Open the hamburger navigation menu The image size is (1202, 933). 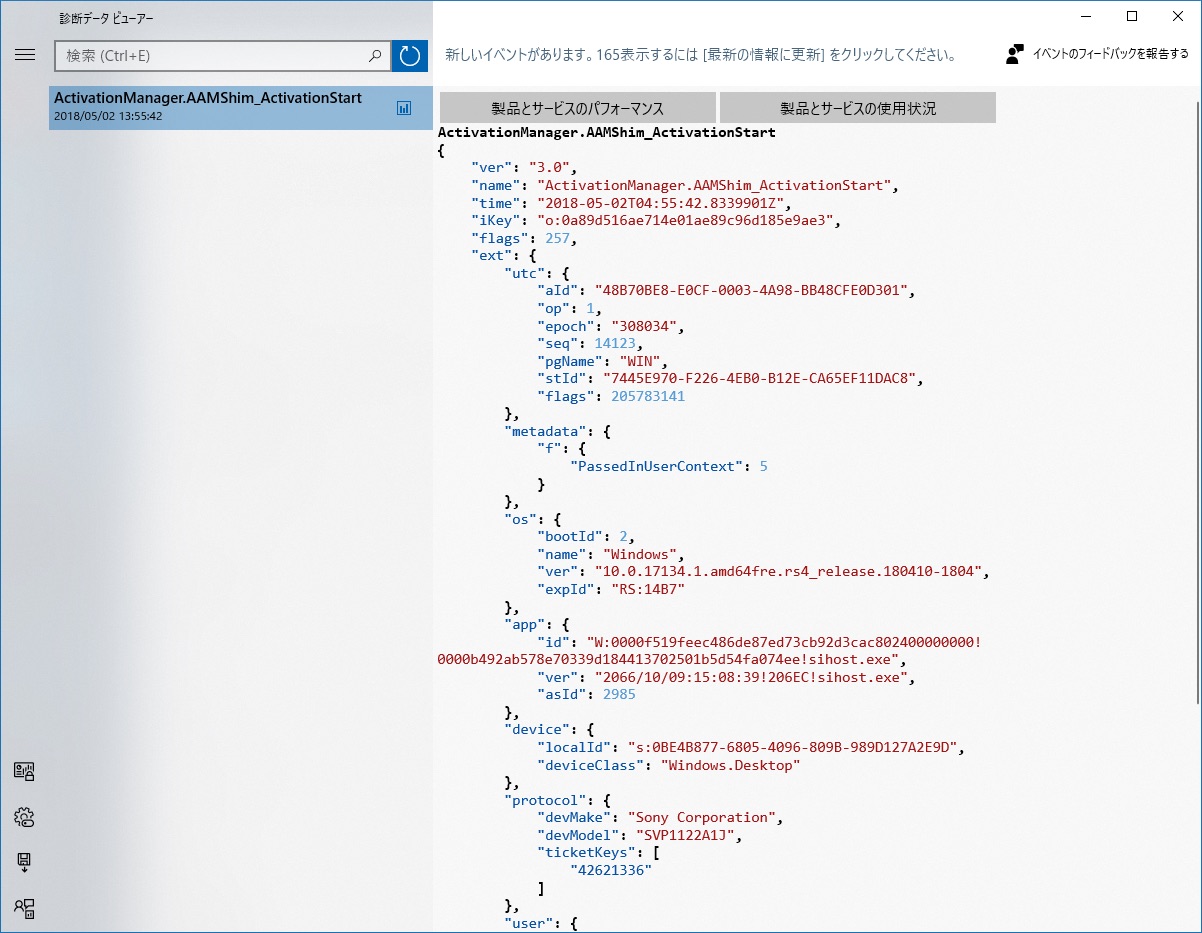pyautogui.click(x=25, y=55)
